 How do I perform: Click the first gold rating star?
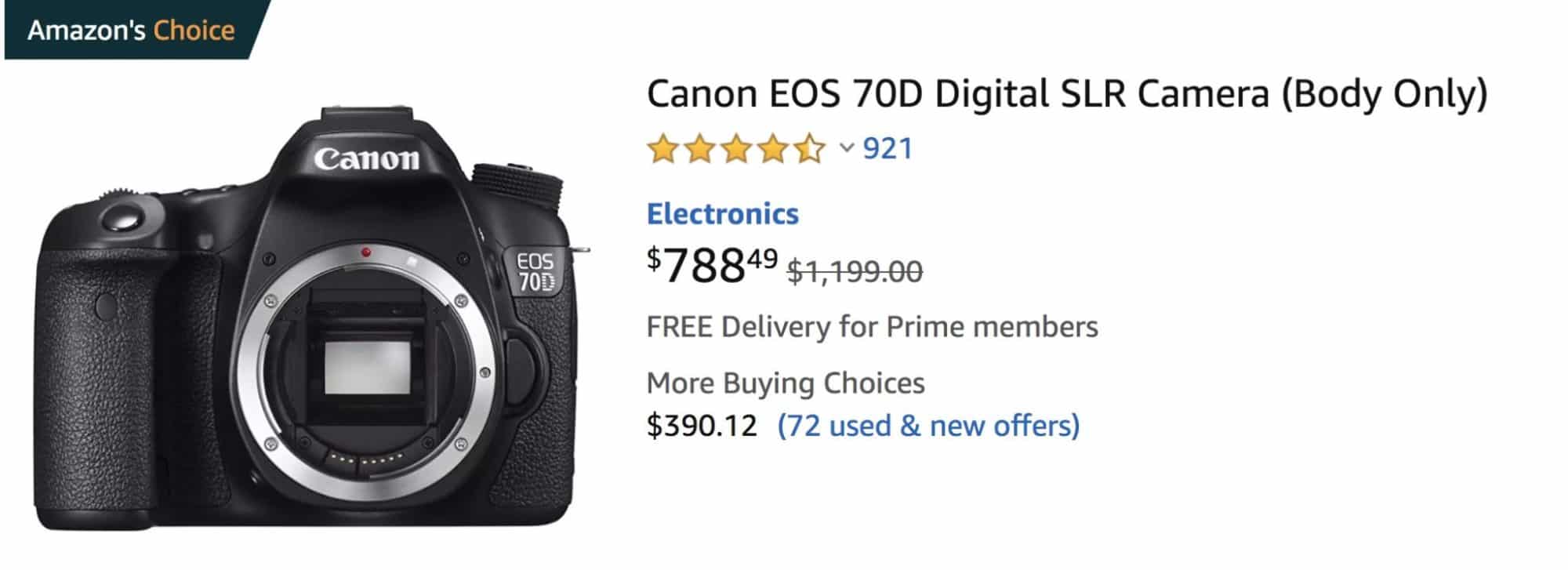coord(662,147)
